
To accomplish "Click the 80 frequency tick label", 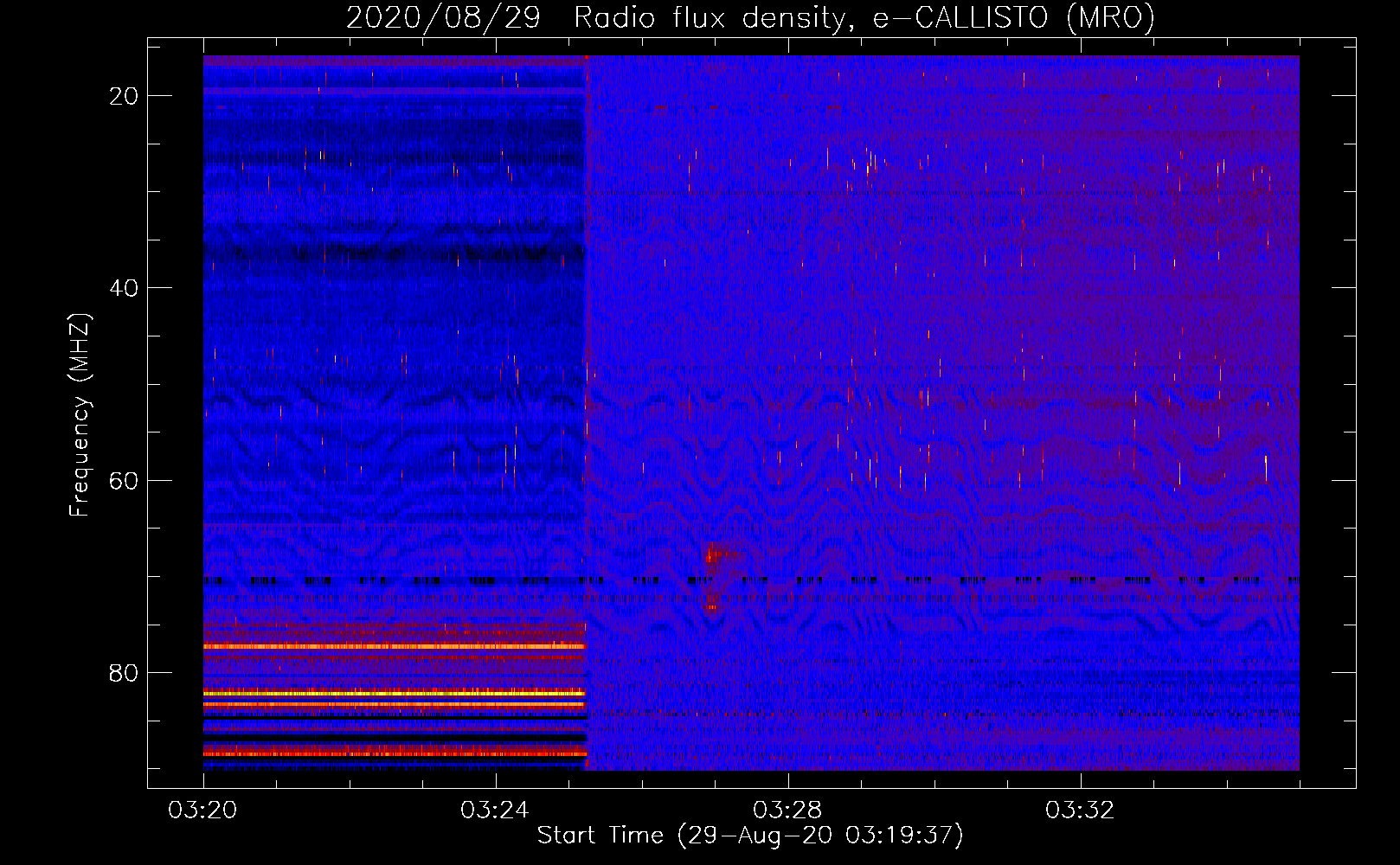I will [x=124, y=673].
